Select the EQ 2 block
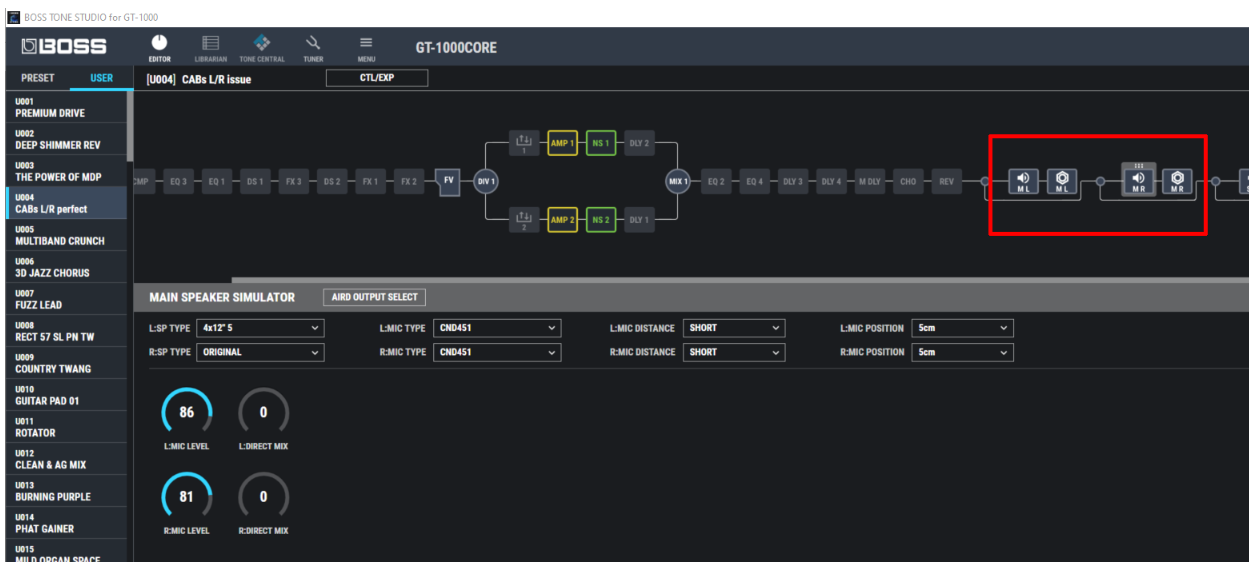This screenshot has width=1250, height=562. pos(716,181)
